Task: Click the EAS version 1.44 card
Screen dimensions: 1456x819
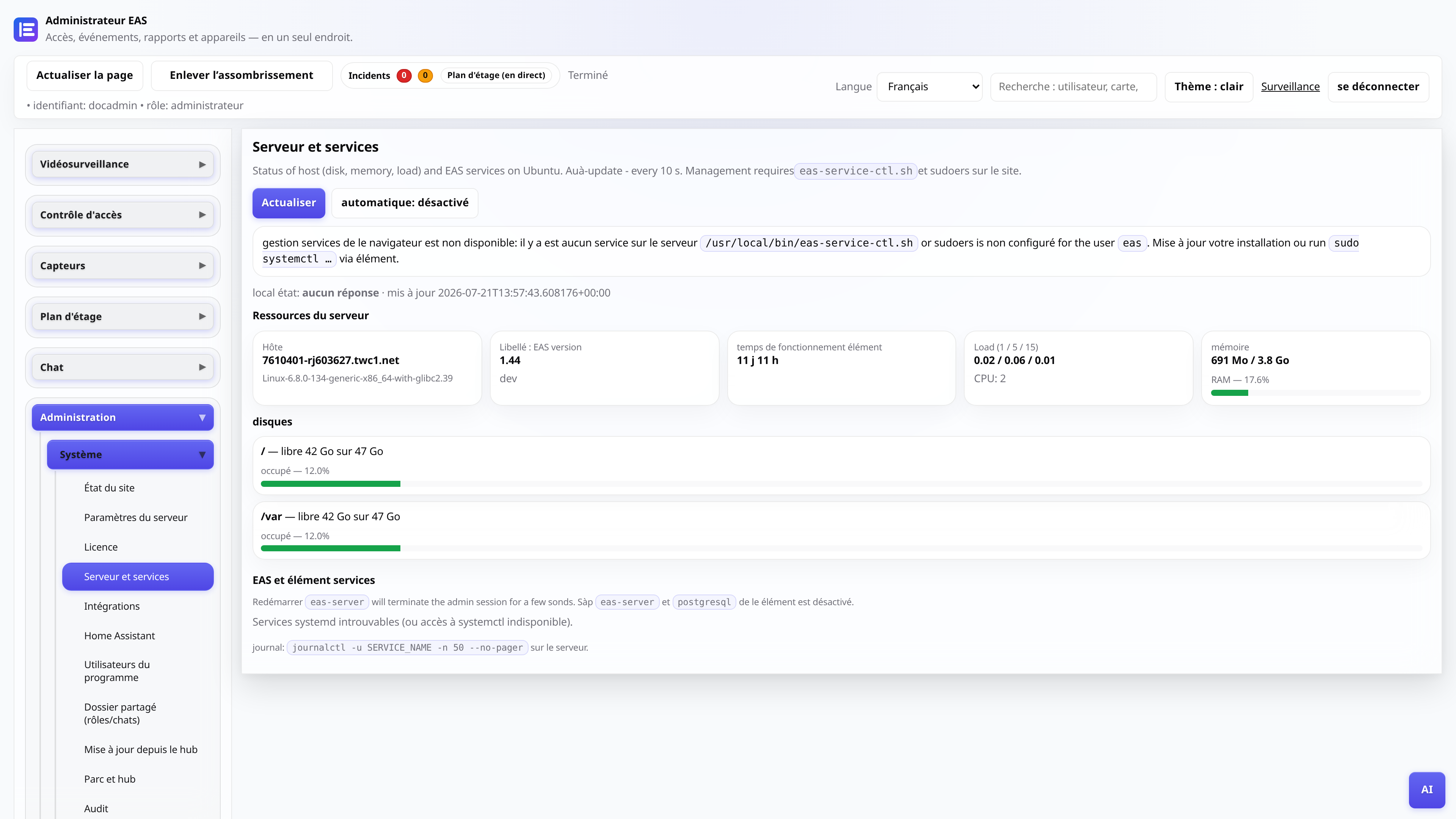Action: pos(604,368)
